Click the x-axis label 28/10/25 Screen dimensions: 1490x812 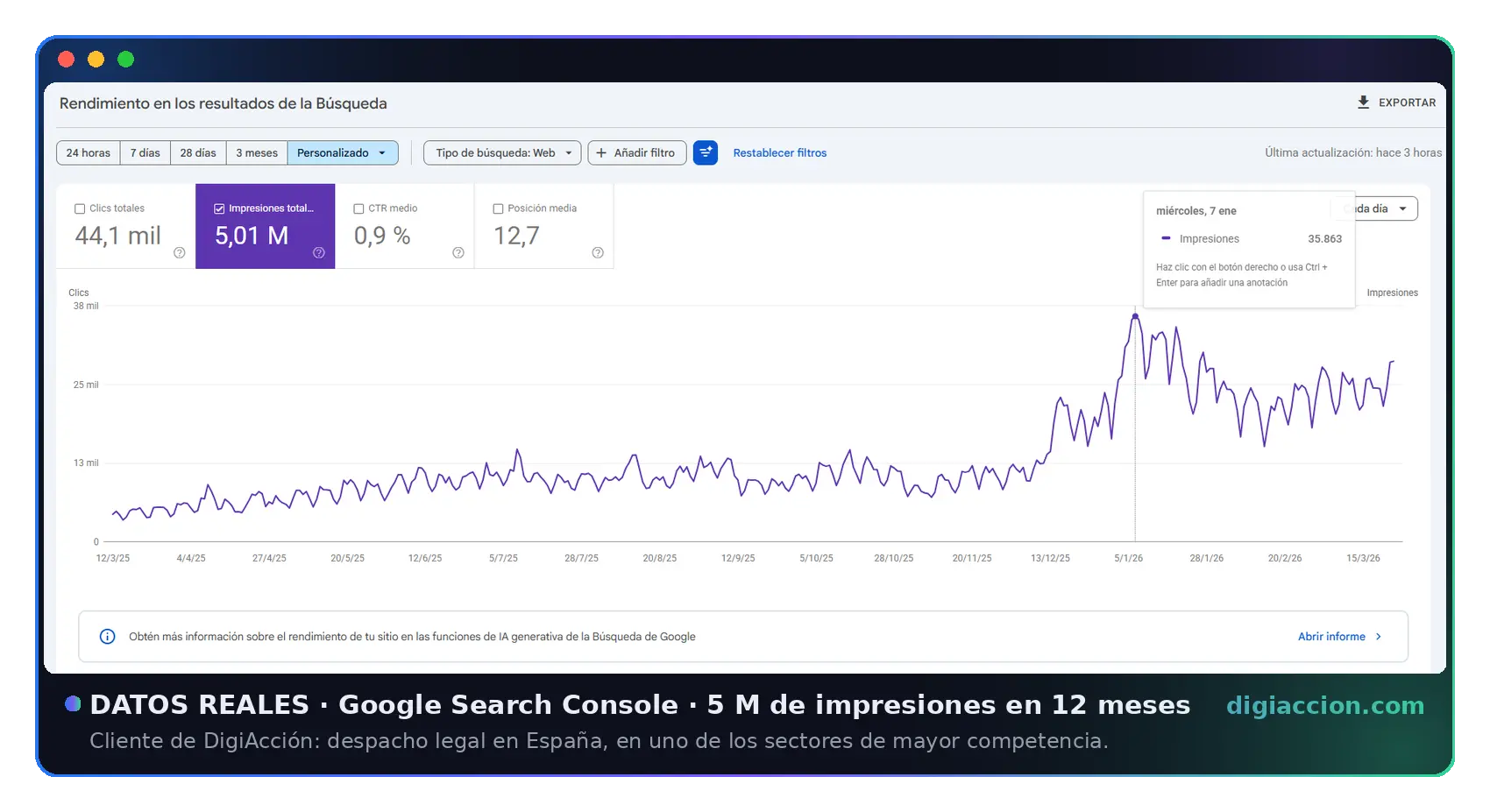click(x=893, y=558)
